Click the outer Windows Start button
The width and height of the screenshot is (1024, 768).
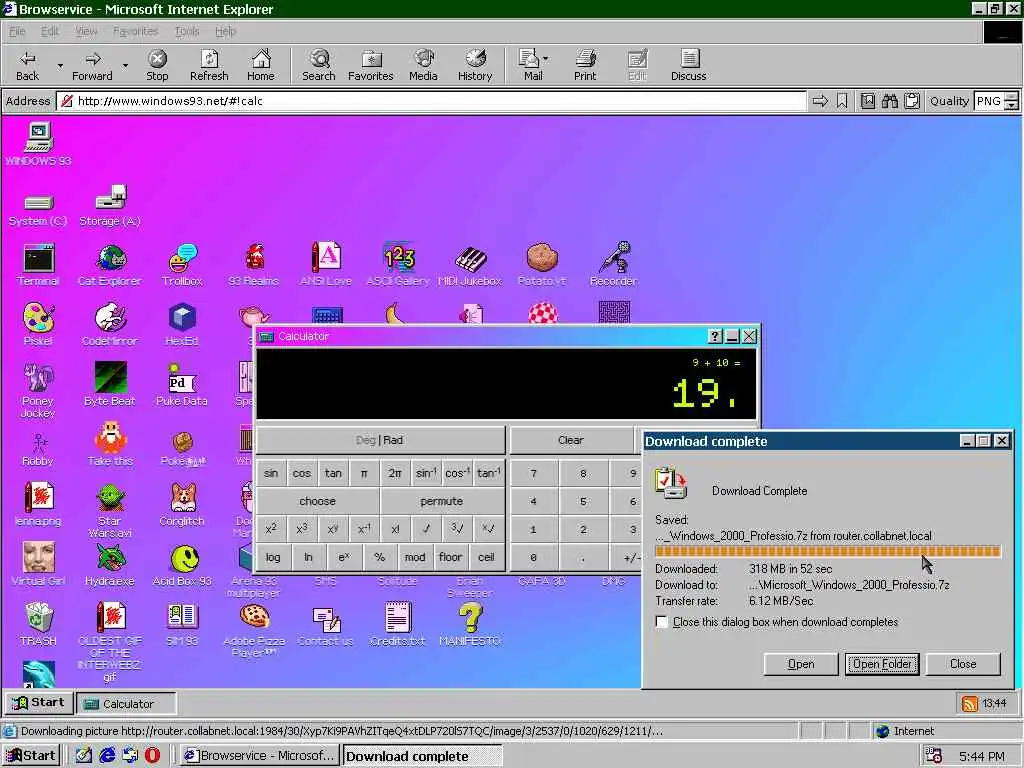[x=31, y=756]
